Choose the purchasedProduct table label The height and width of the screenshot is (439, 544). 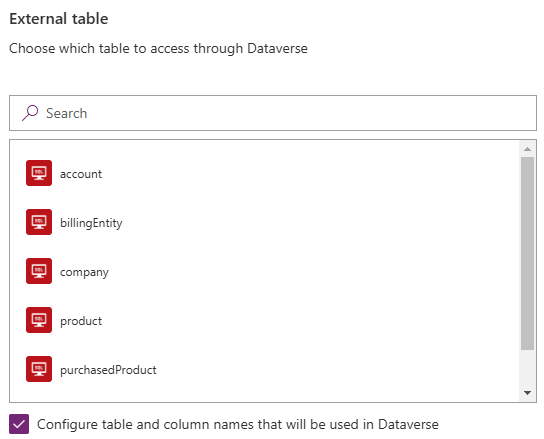108,370
